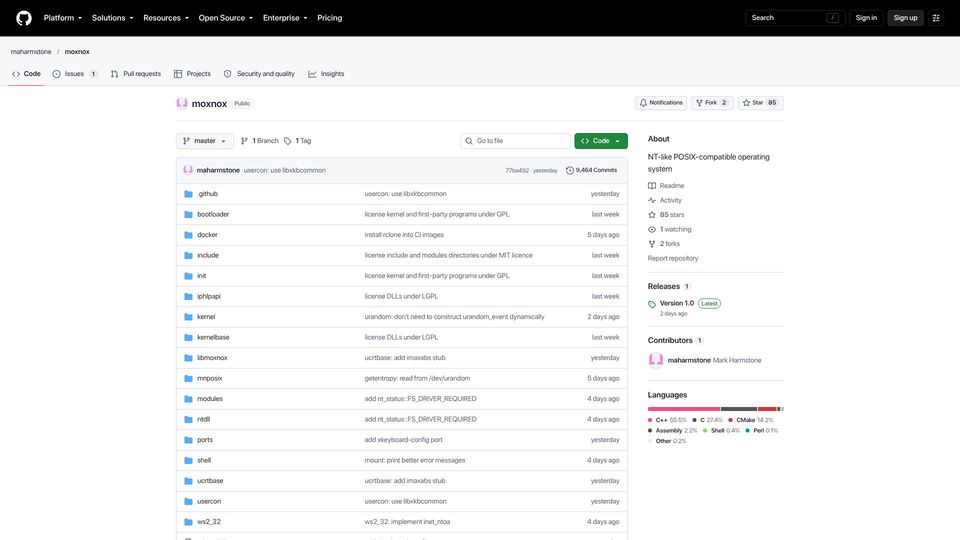The width and height of the screenshot is (960, 540).
Task: Star the moxnox repository
Action: 760,103
